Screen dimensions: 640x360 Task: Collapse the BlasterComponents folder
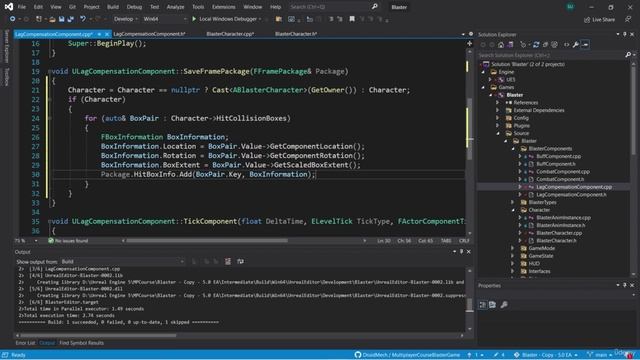[x=513, y=149]
